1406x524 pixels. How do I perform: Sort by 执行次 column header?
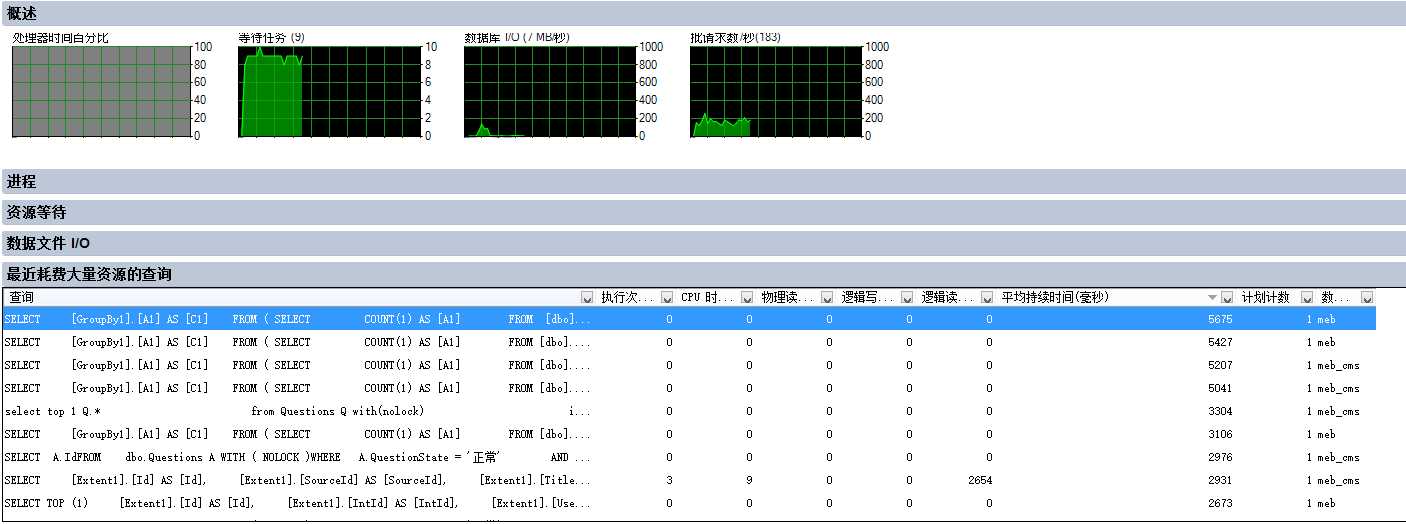(628, 298)
